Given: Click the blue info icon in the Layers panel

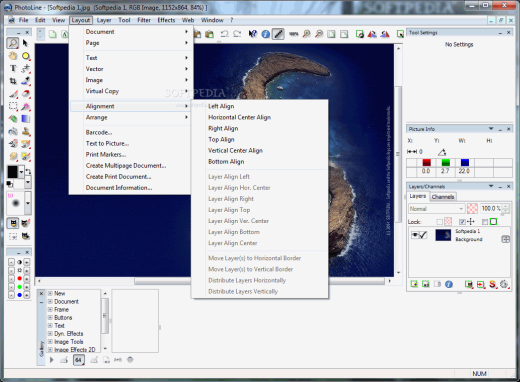Looking at the screenshot, I should tap(449, 284).
